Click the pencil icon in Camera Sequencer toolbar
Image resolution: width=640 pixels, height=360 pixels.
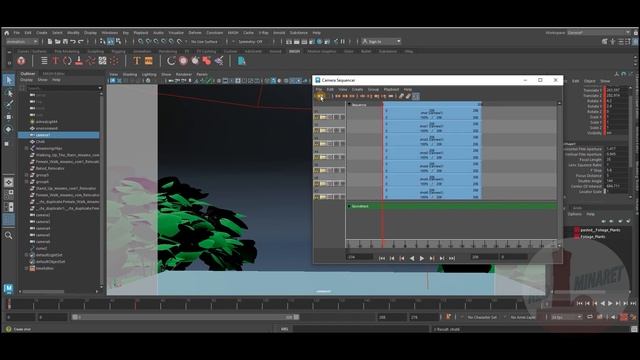[x=401, y=96]
